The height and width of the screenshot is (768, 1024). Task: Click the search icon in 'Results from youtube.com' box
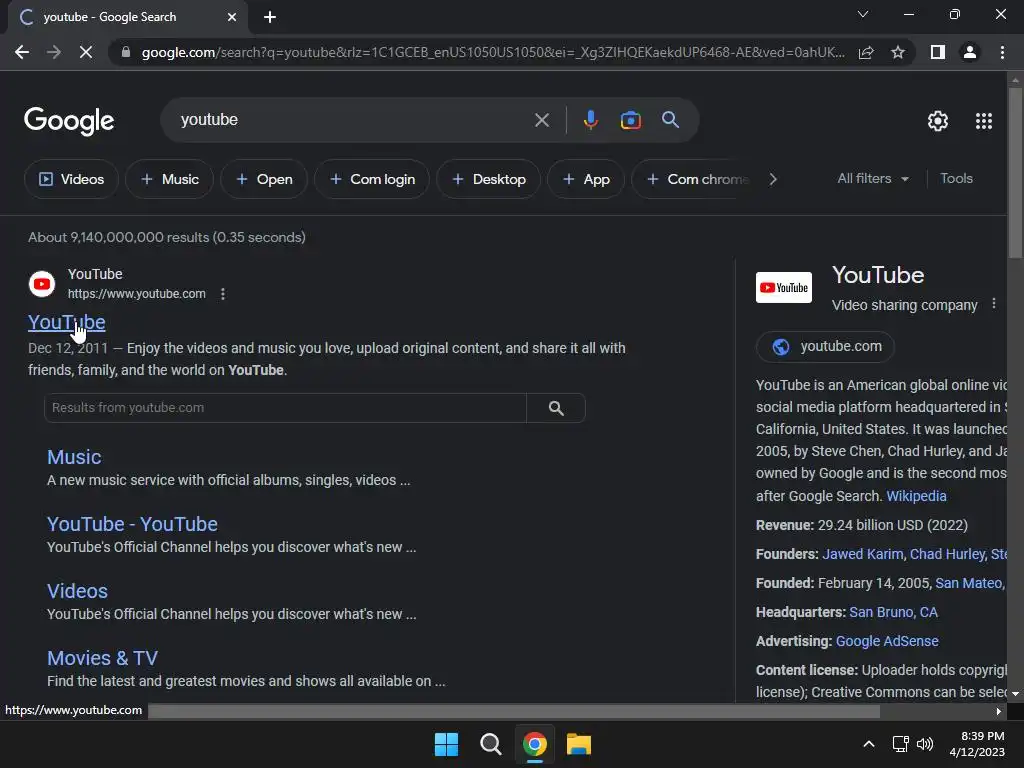click(556, 408)
